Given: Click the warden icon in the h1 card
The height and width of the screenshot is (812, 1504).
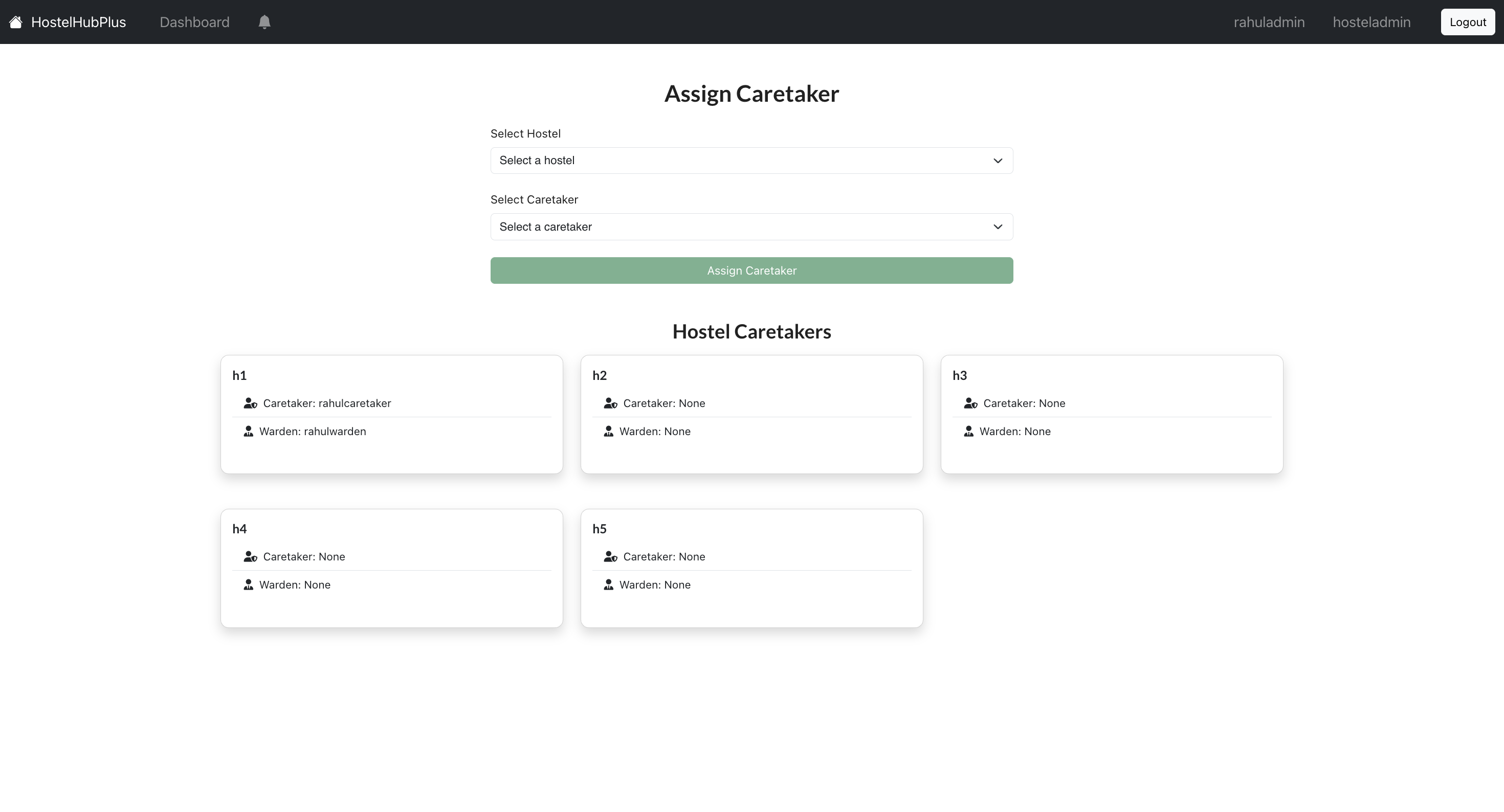Looking at the screenshot, I should point(249,432).
